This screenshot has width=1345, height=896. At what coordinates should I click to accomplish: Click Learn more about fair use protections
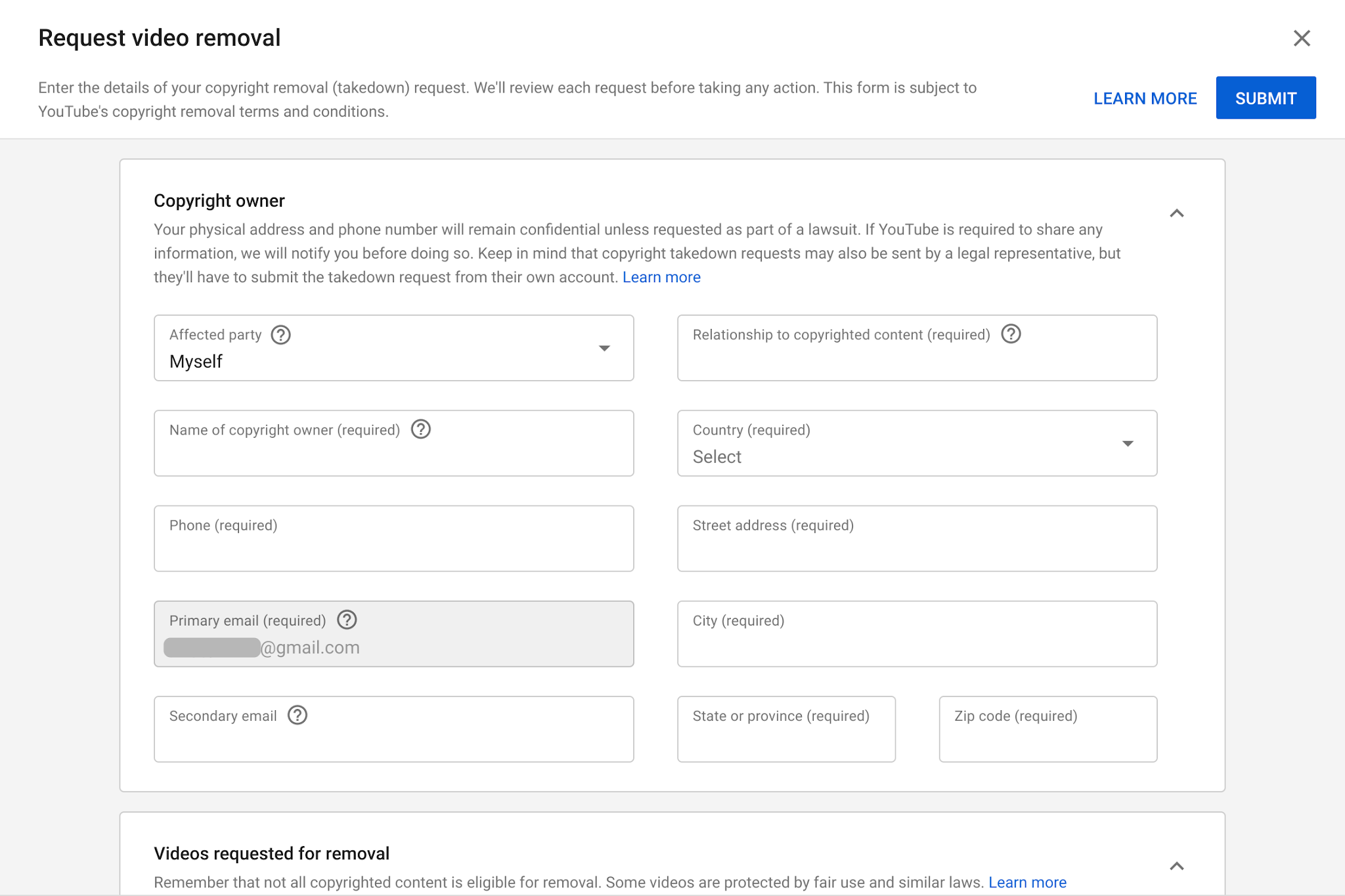[1028, 882]
